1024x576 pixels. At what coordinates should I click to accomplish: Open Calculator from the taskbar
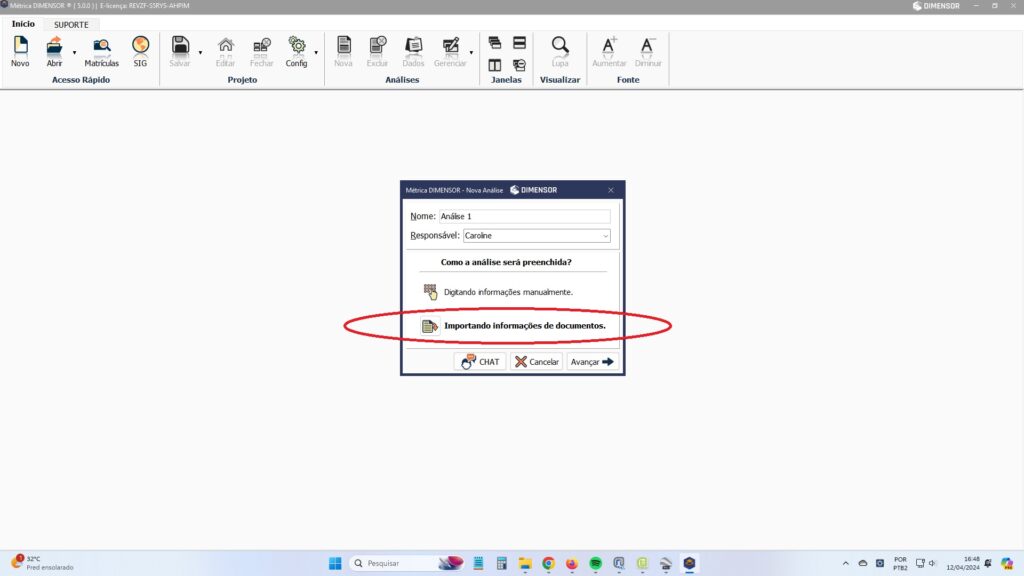[x=502, y=564]
